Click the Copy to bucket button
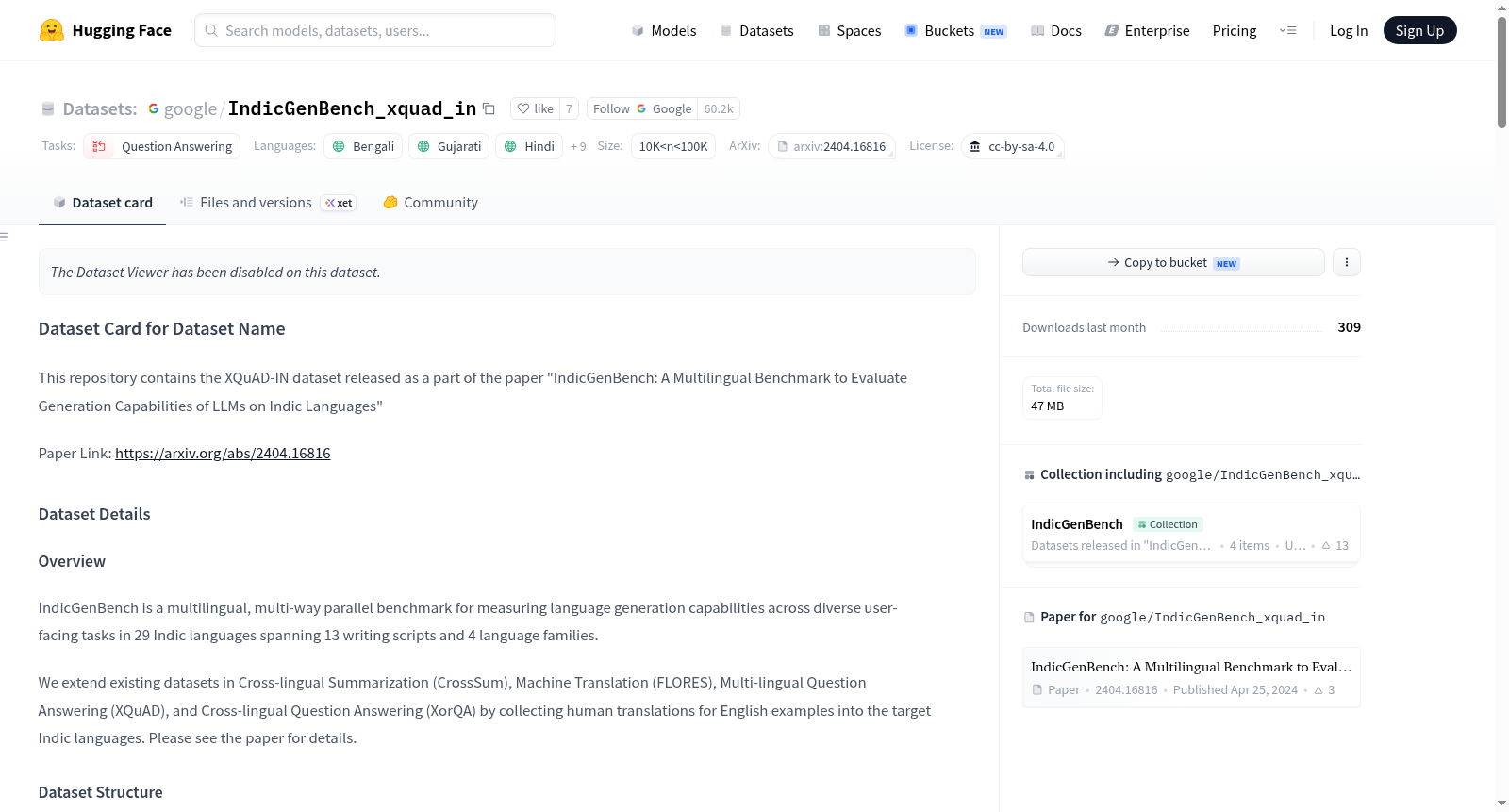Screen dimensions: 1509x812 coord(1173,262)
